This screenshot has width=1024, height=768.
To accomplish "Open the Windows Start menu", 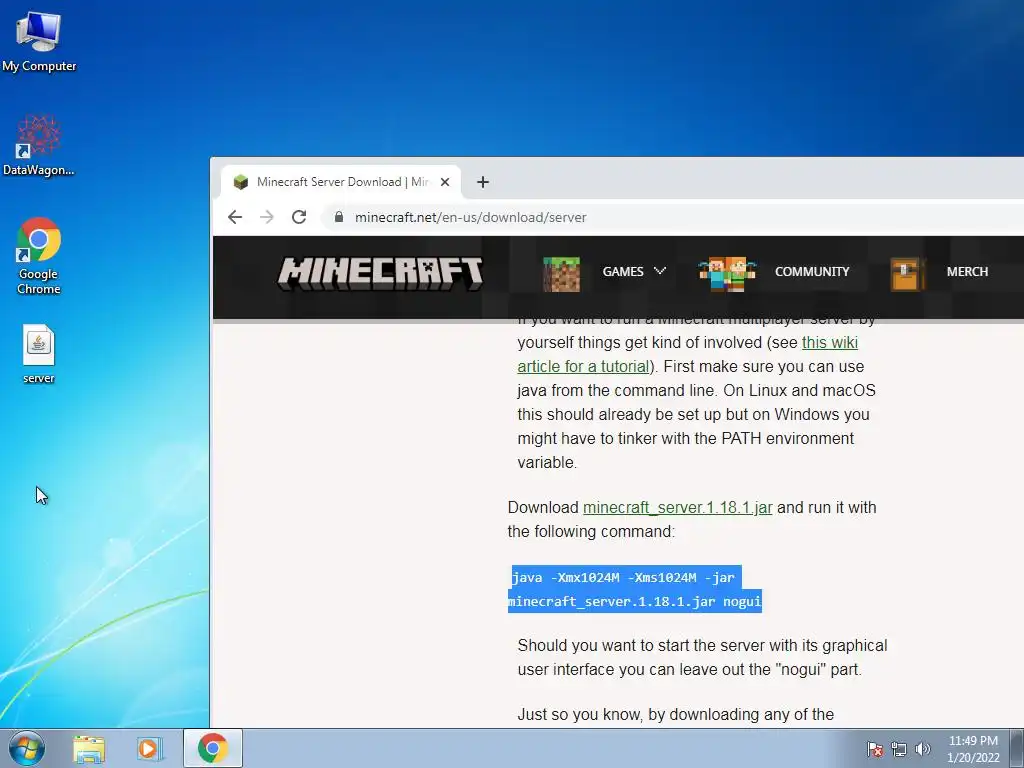I will [27, 748].
